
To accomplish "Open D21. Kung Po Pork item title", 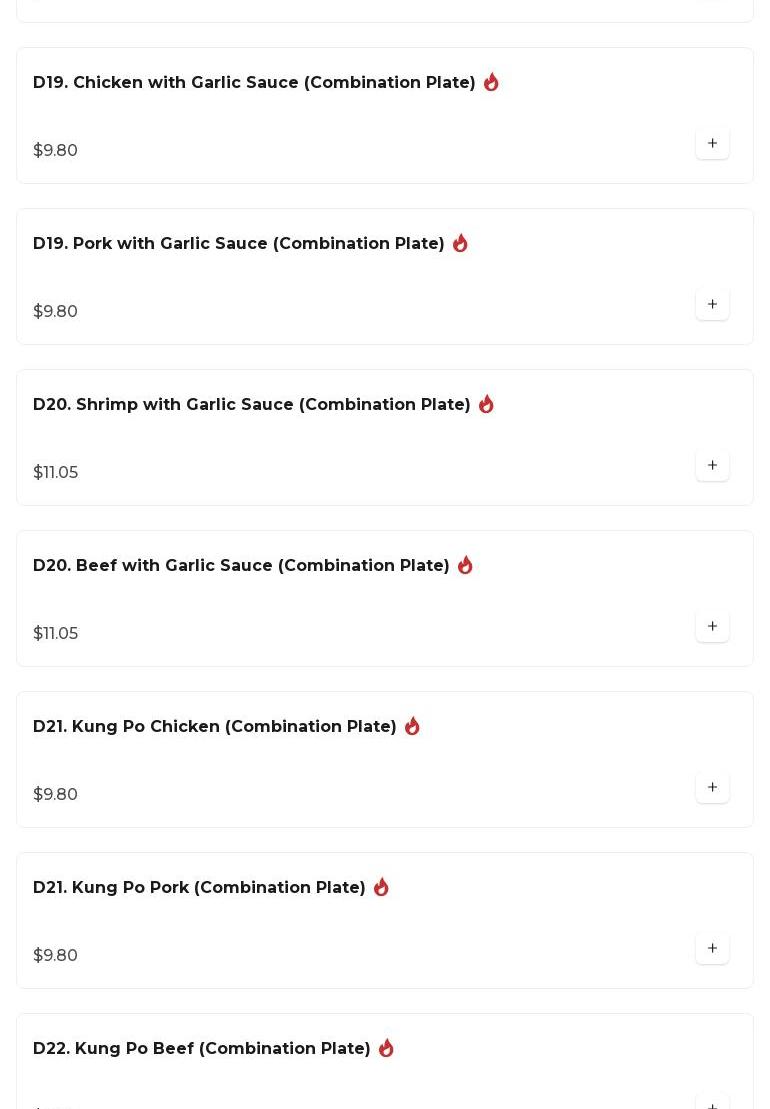I will (x=199, y=888).
